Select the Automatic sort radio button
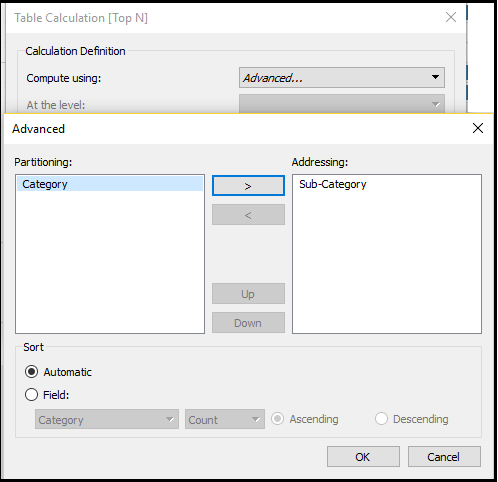498x482 pixels. 31,372
